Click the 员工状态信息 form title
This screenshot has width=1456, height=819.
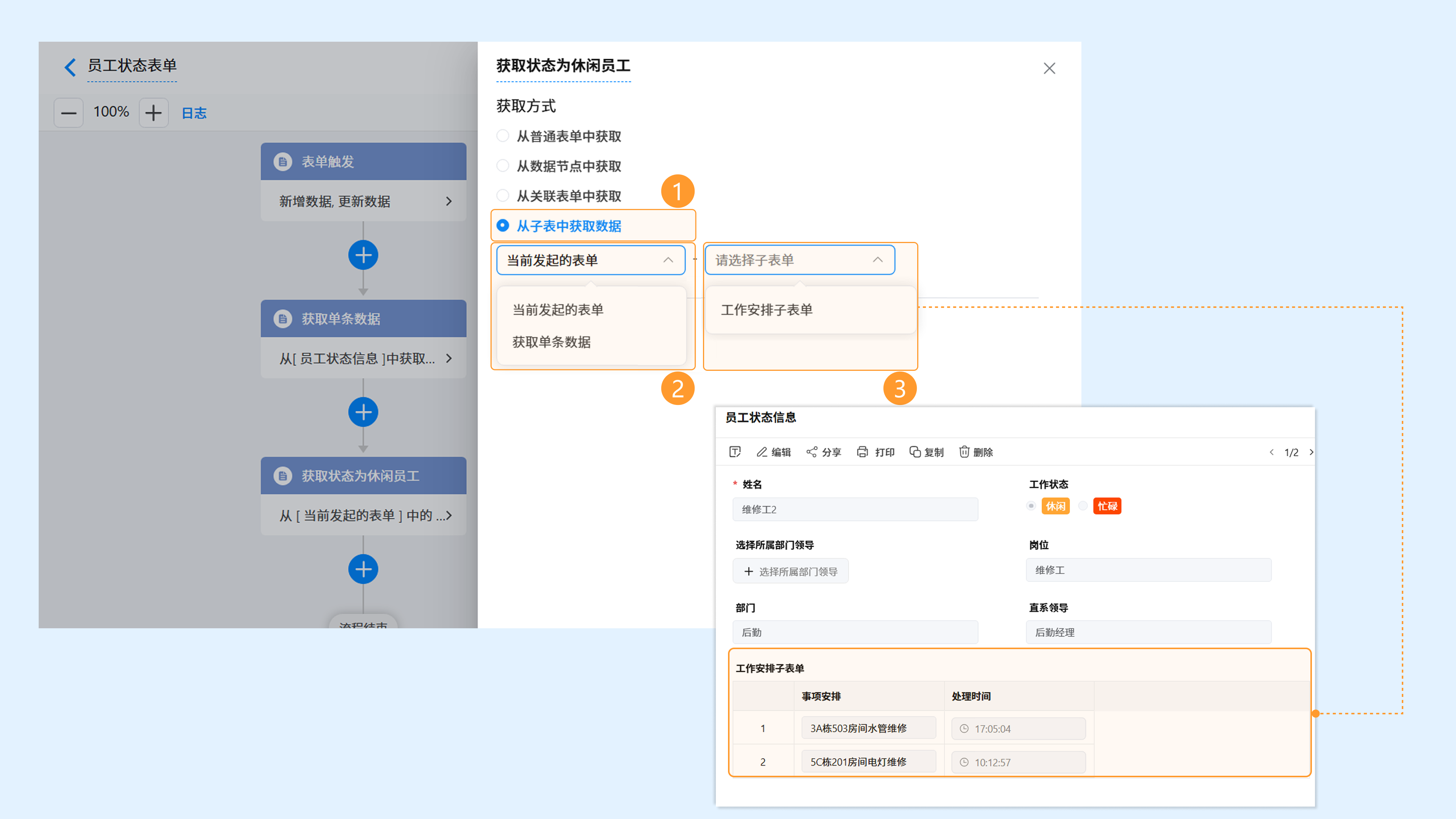[x=761, y=418]
